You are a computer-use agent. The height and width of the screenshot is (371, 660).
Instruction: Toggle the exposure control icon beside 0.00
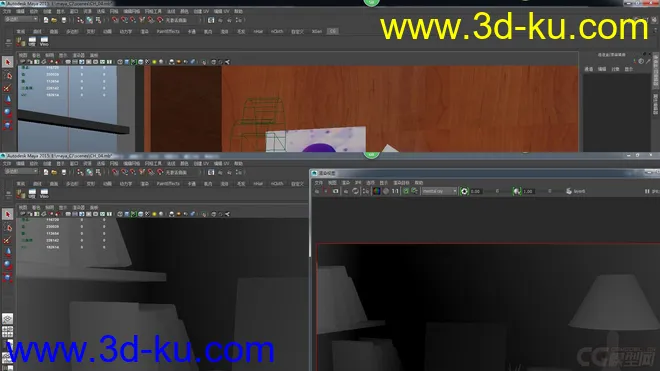pyautogui.click(x=464, y=191)
